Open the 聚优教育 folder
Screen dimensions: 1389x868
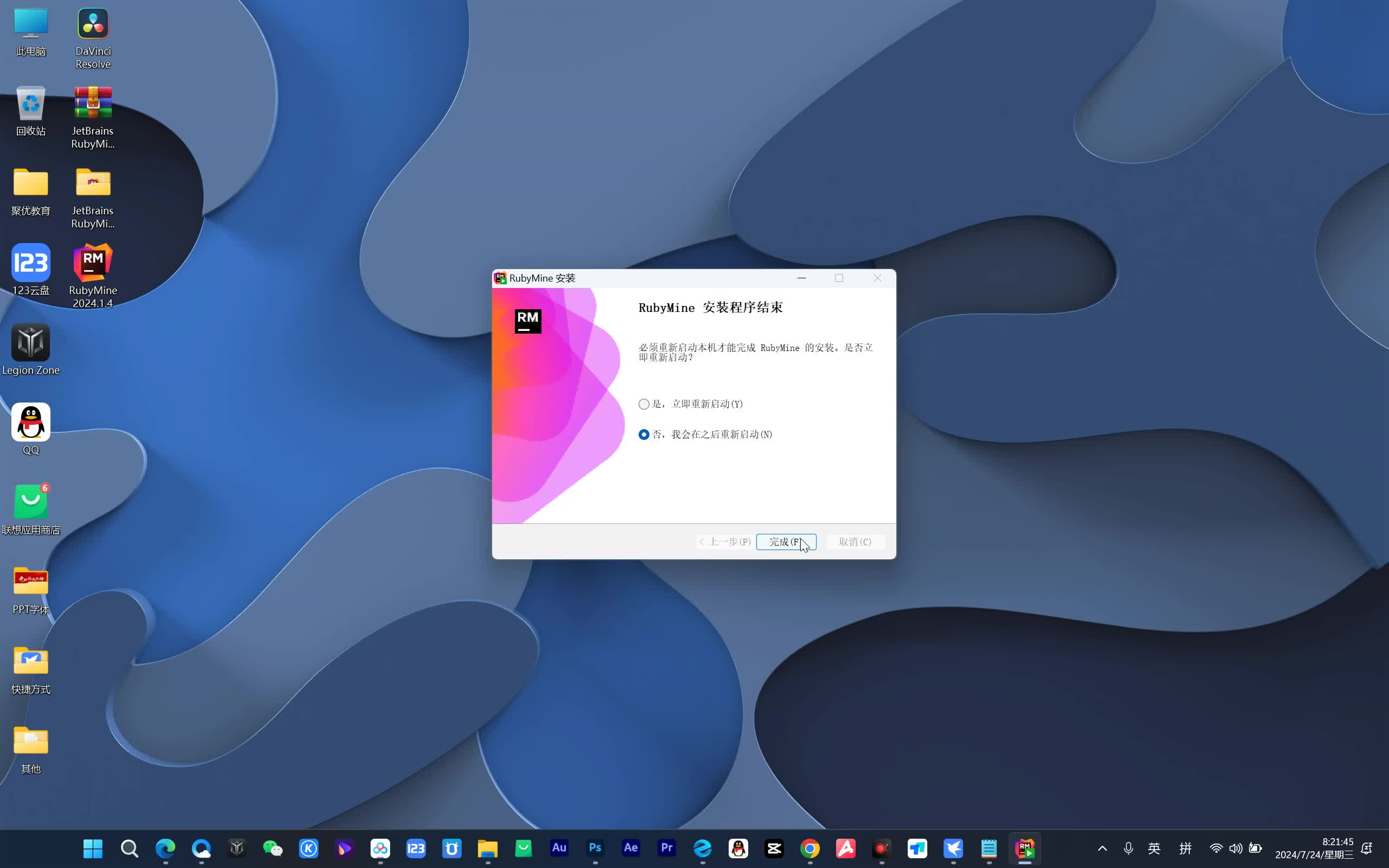(x=31, y=183)
